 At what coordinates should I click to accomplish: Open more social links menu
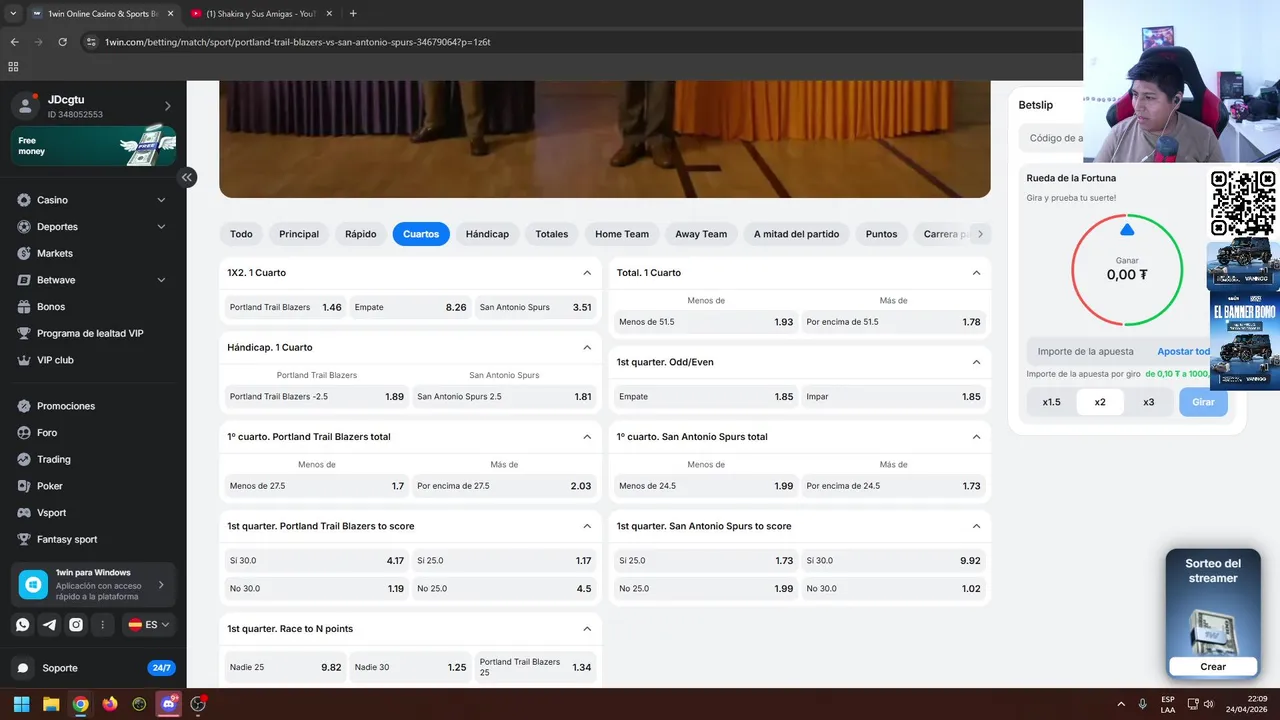pos(102,624)
